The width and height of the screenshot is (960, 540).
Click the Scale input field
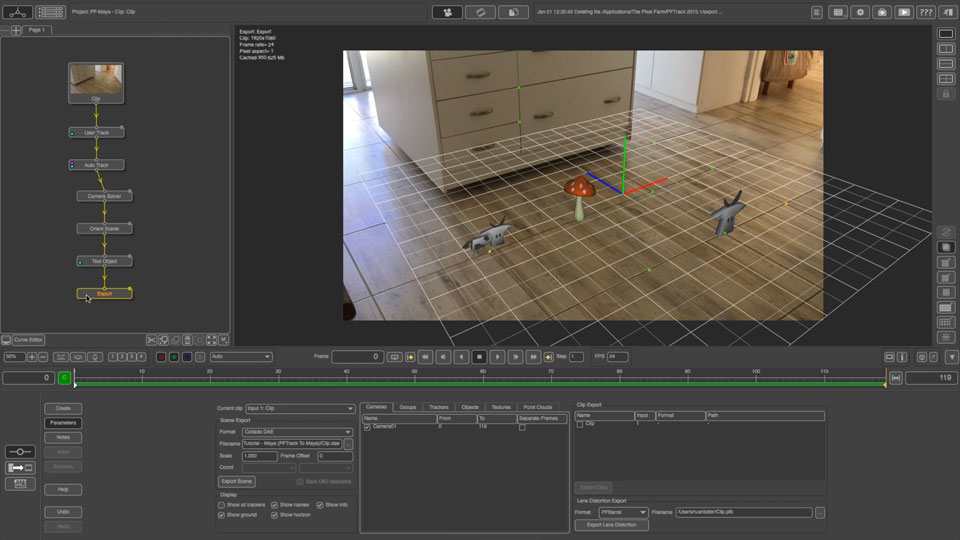tap(260, 456)
